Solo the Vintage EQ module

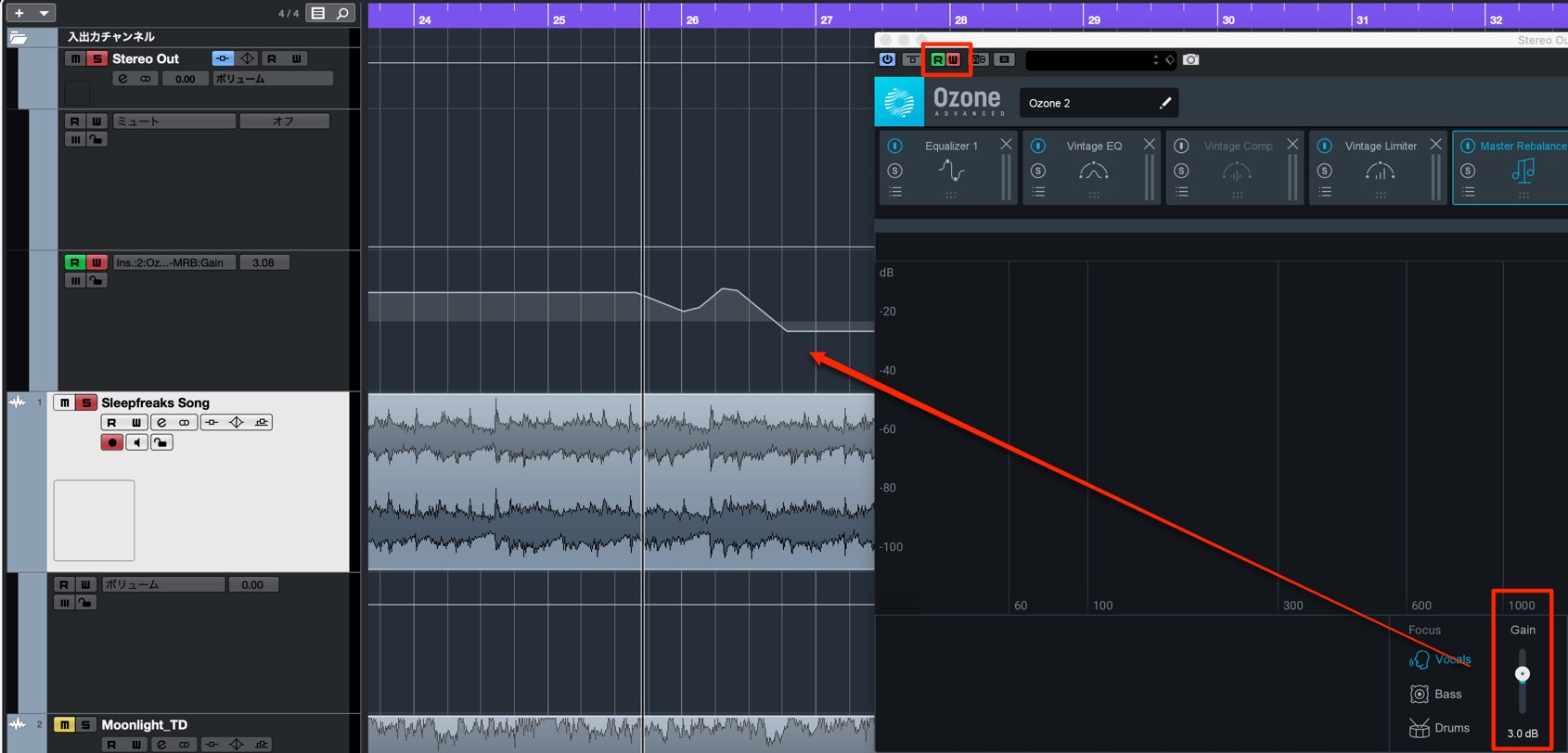(1038, 171)
